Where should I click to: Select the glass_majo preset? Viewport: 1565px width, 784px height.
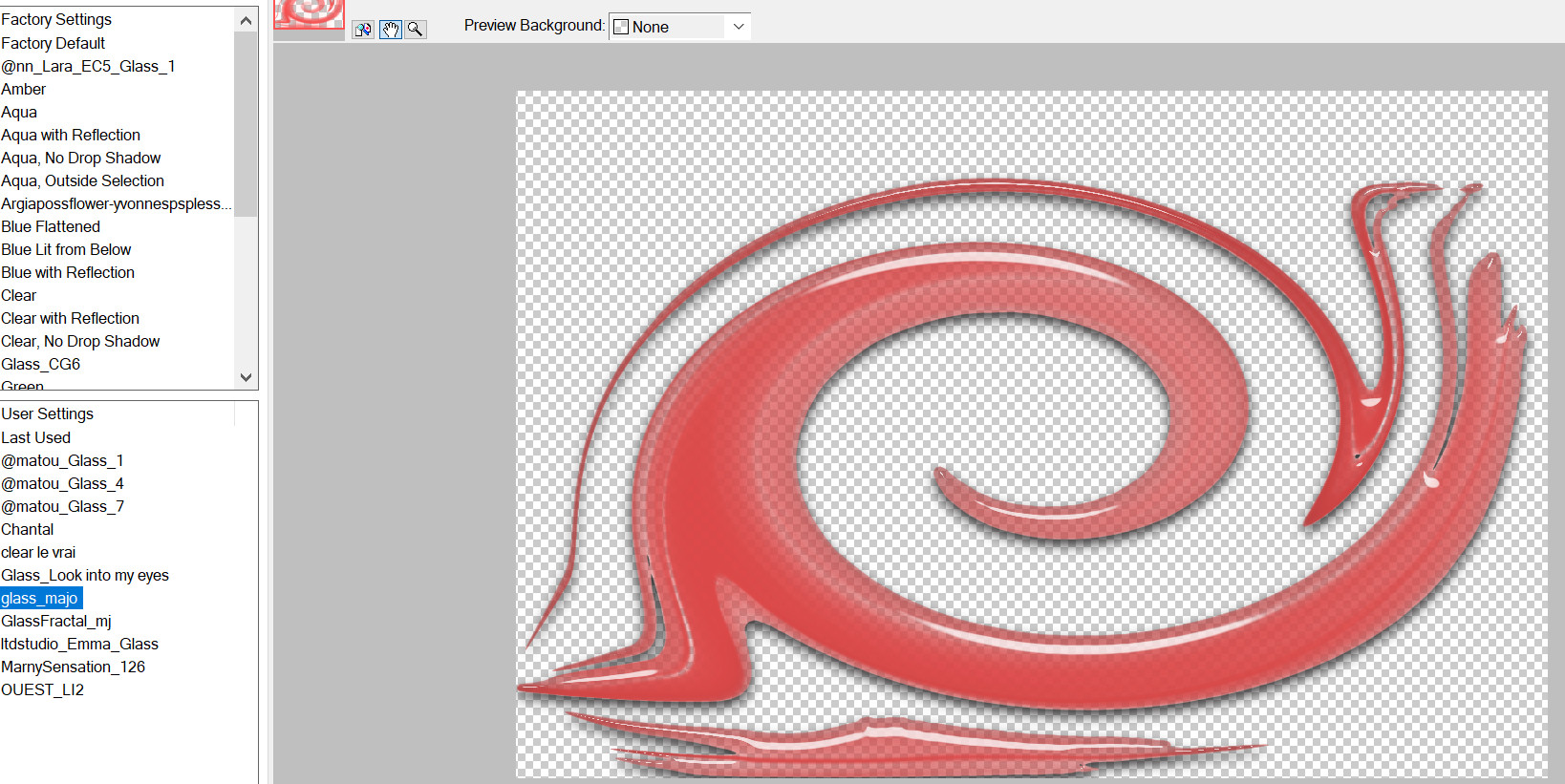click(40, 598)
